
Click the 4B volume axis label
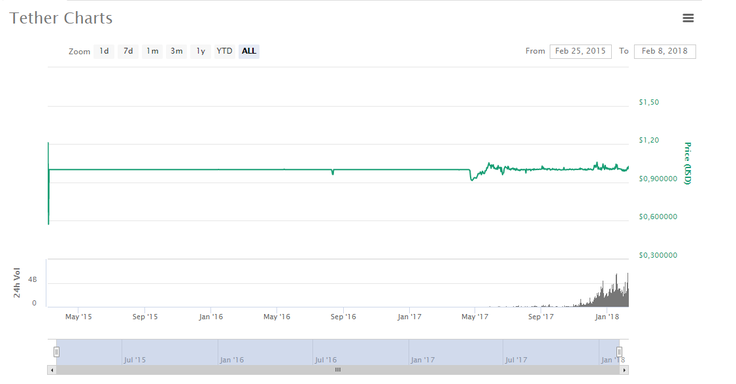pos(32,280)
